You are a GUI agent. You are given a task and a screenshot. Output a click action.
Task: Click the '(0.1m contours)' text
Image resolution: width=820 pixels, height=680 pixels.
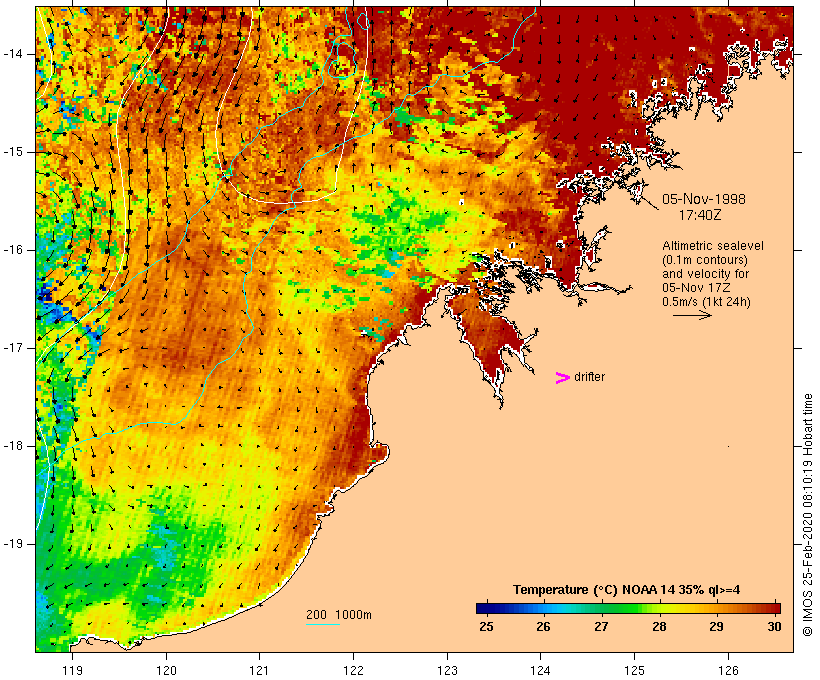point(704,260)
